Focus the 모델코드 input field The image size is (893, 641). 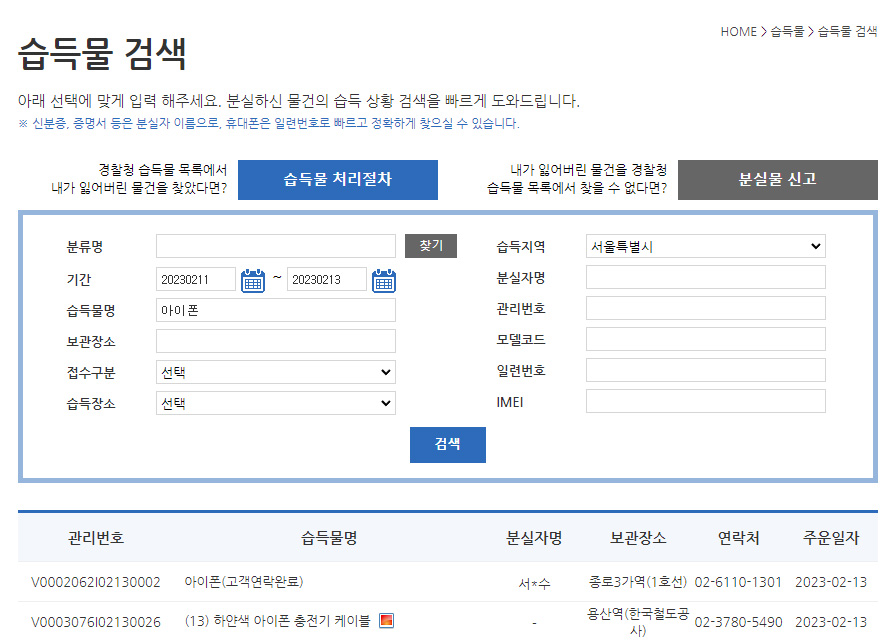(706, 339)
